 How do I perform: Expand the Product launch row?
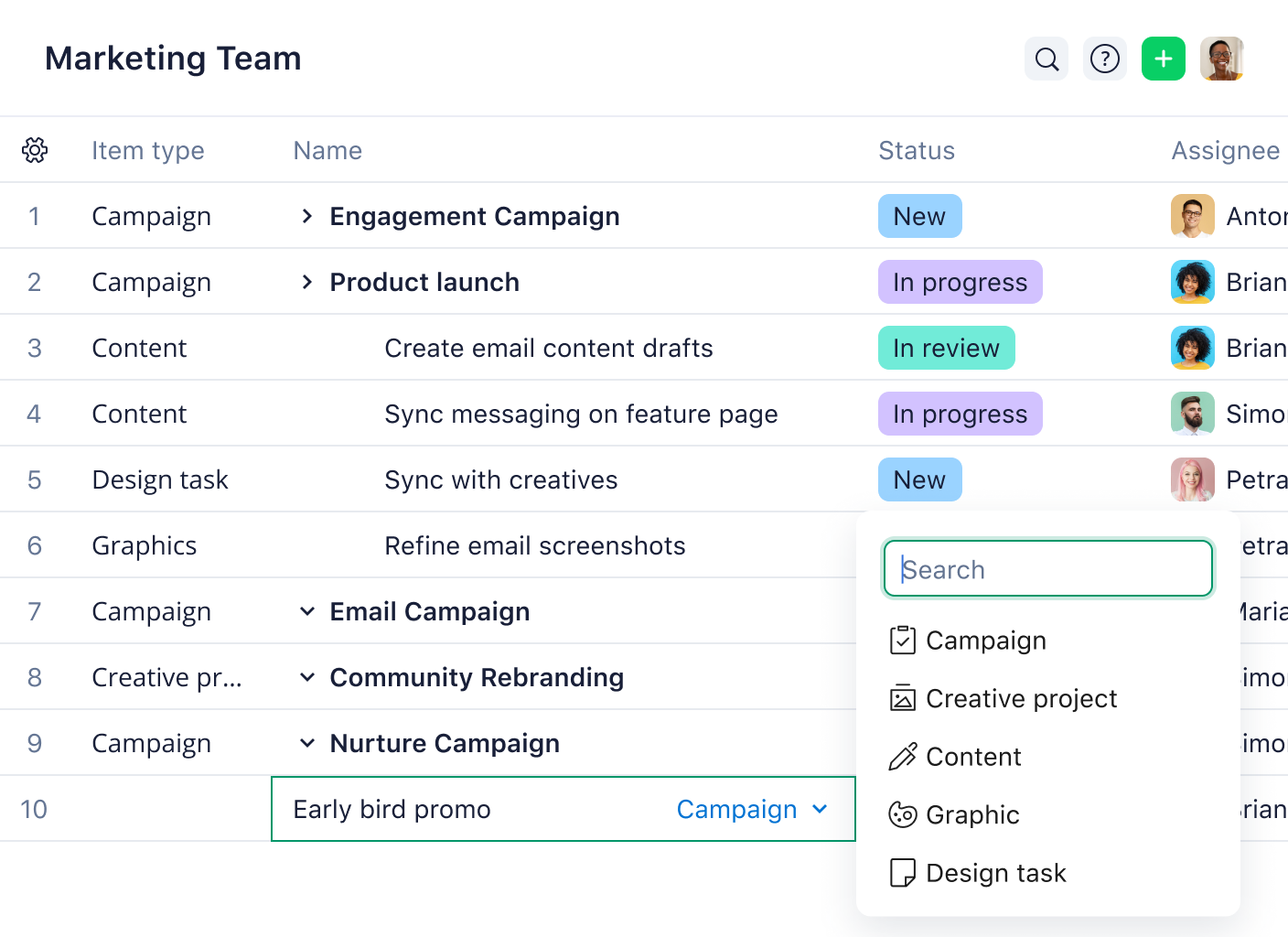307,282
